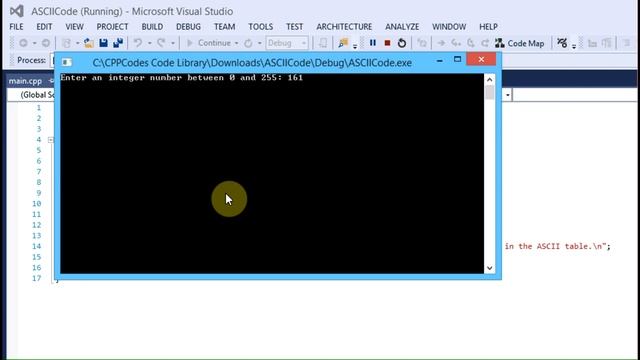Screen dimensions: 640x360
Task: Maximize the ASCIICode.exe console window
Action: pos(457,60)
